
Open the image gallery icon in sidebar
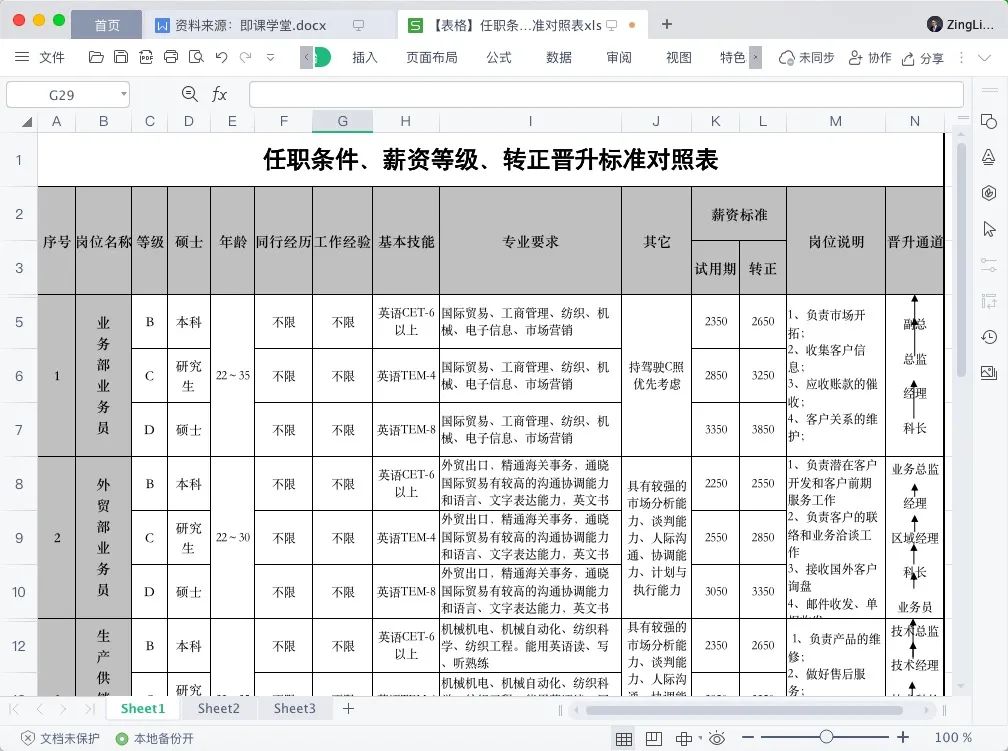coord(989,372)
